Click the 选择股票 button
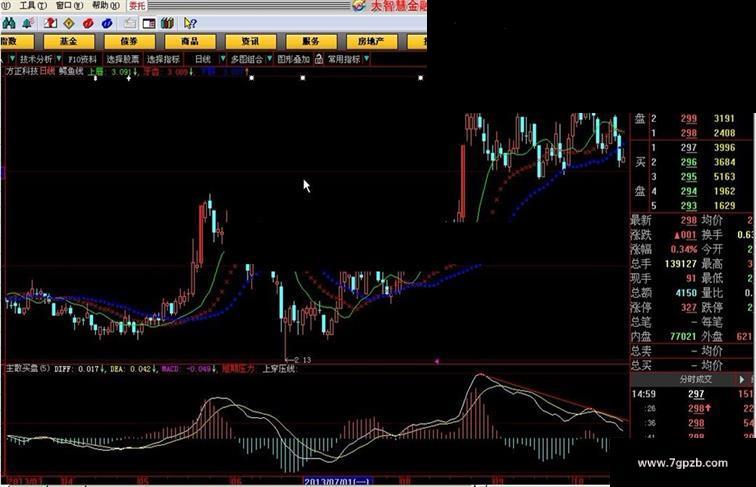756x487 pixels. (x=123, y=59)
